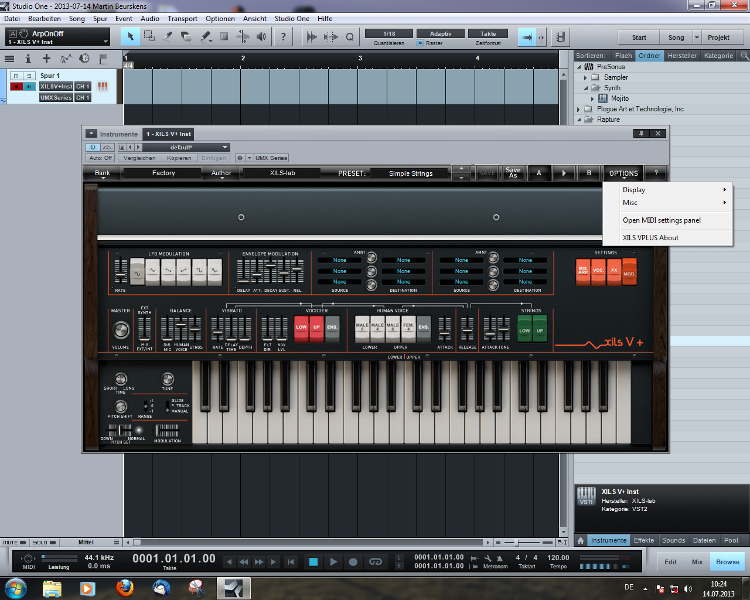Open the marker track flag icon
Screen dimensions: 750x600
(x=103, y=59)
